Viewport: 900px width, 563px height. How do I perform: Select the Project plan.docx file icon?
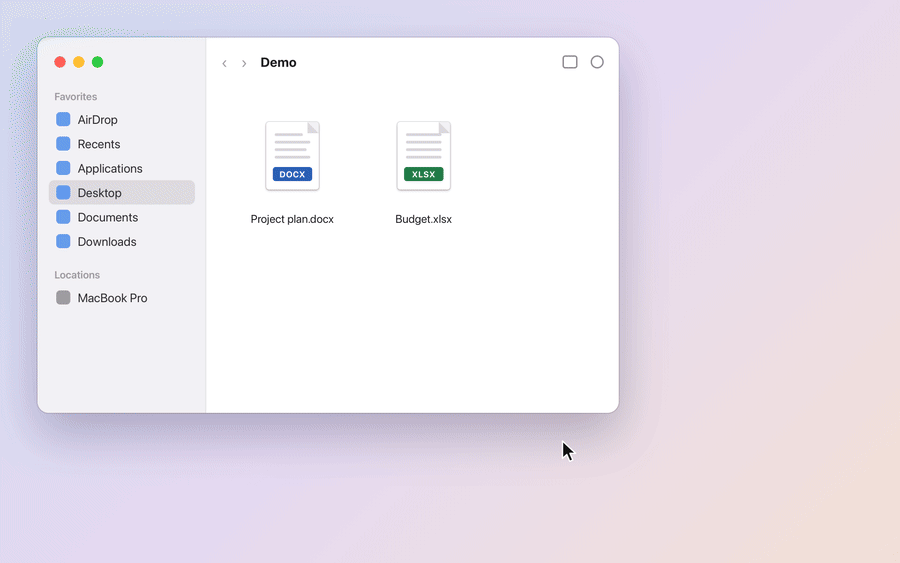tap(292, 156)
